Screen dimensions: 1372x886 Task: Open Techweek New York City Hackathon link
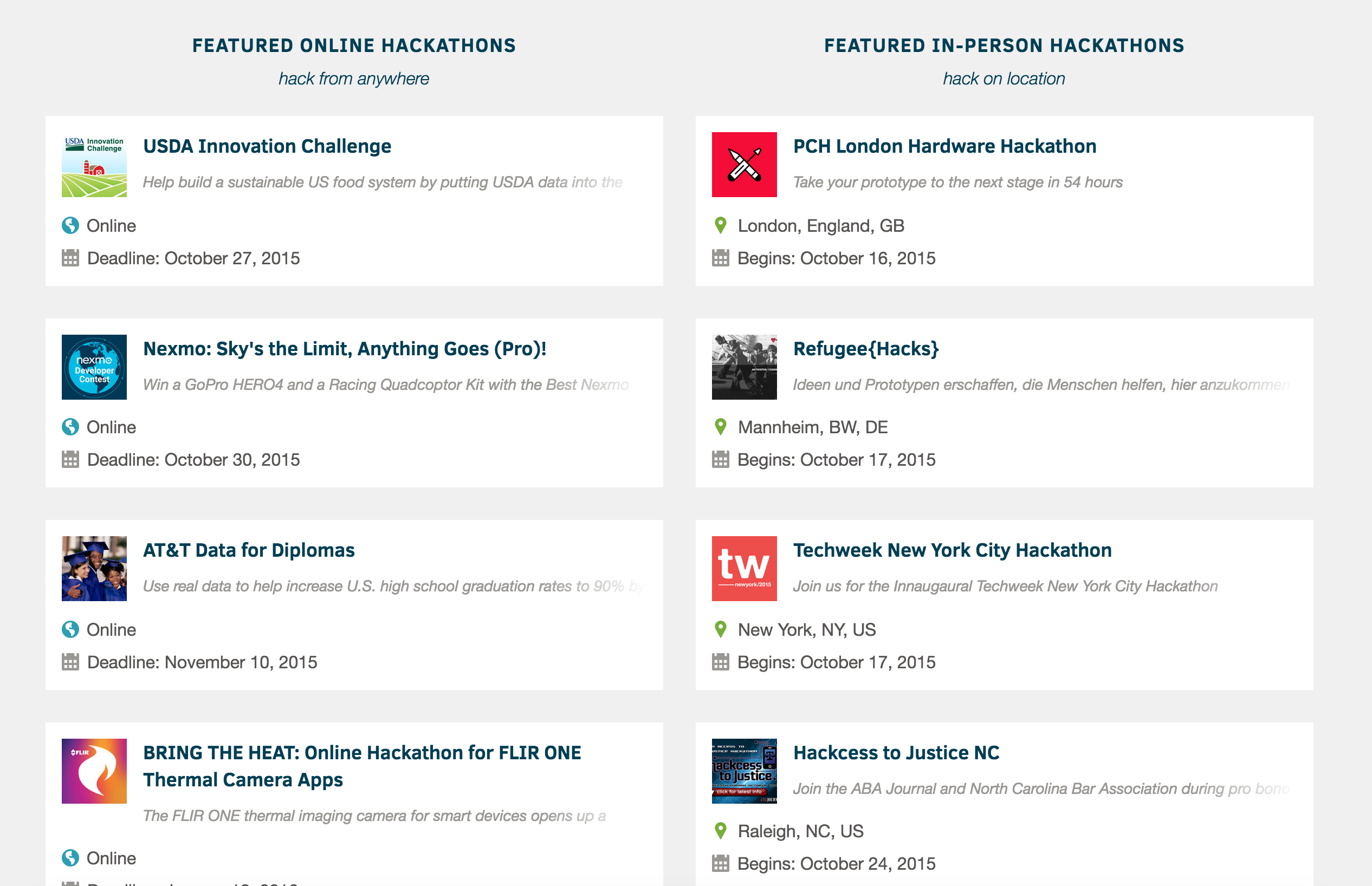[952, 550]
